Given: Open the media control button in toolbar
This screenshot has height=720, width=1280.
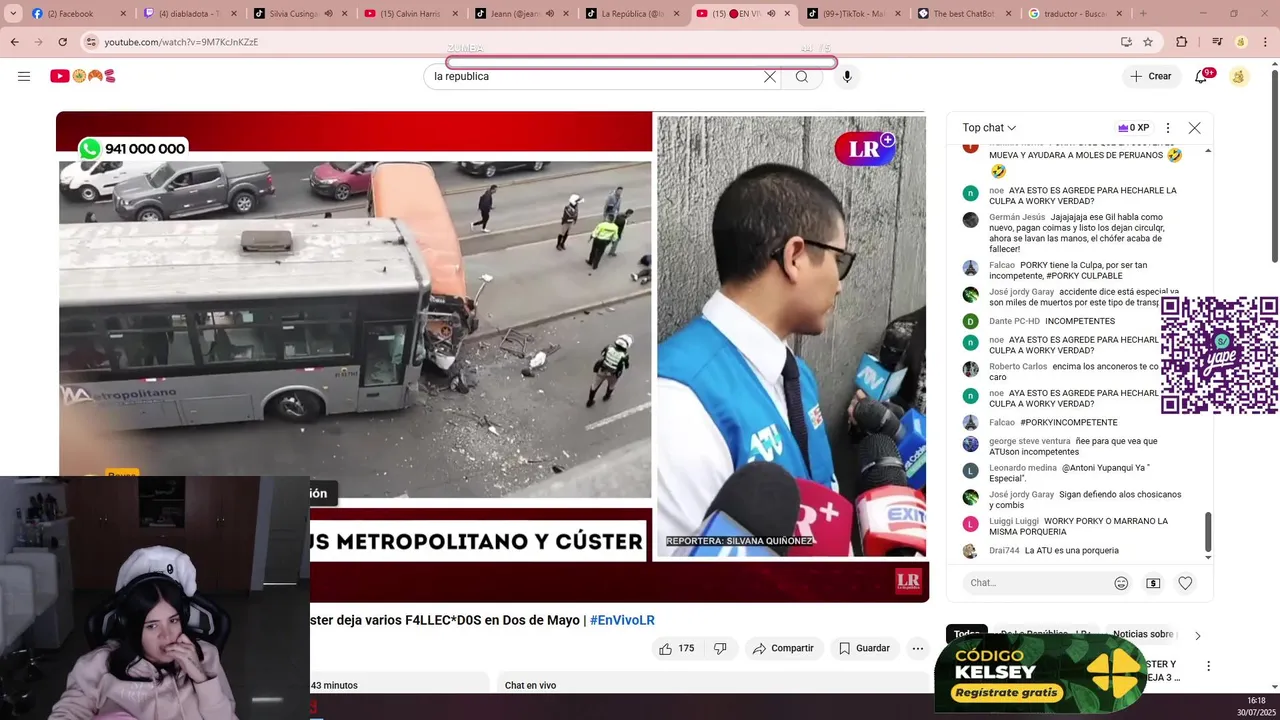Looking at the screenshot, I should 1217,42.
